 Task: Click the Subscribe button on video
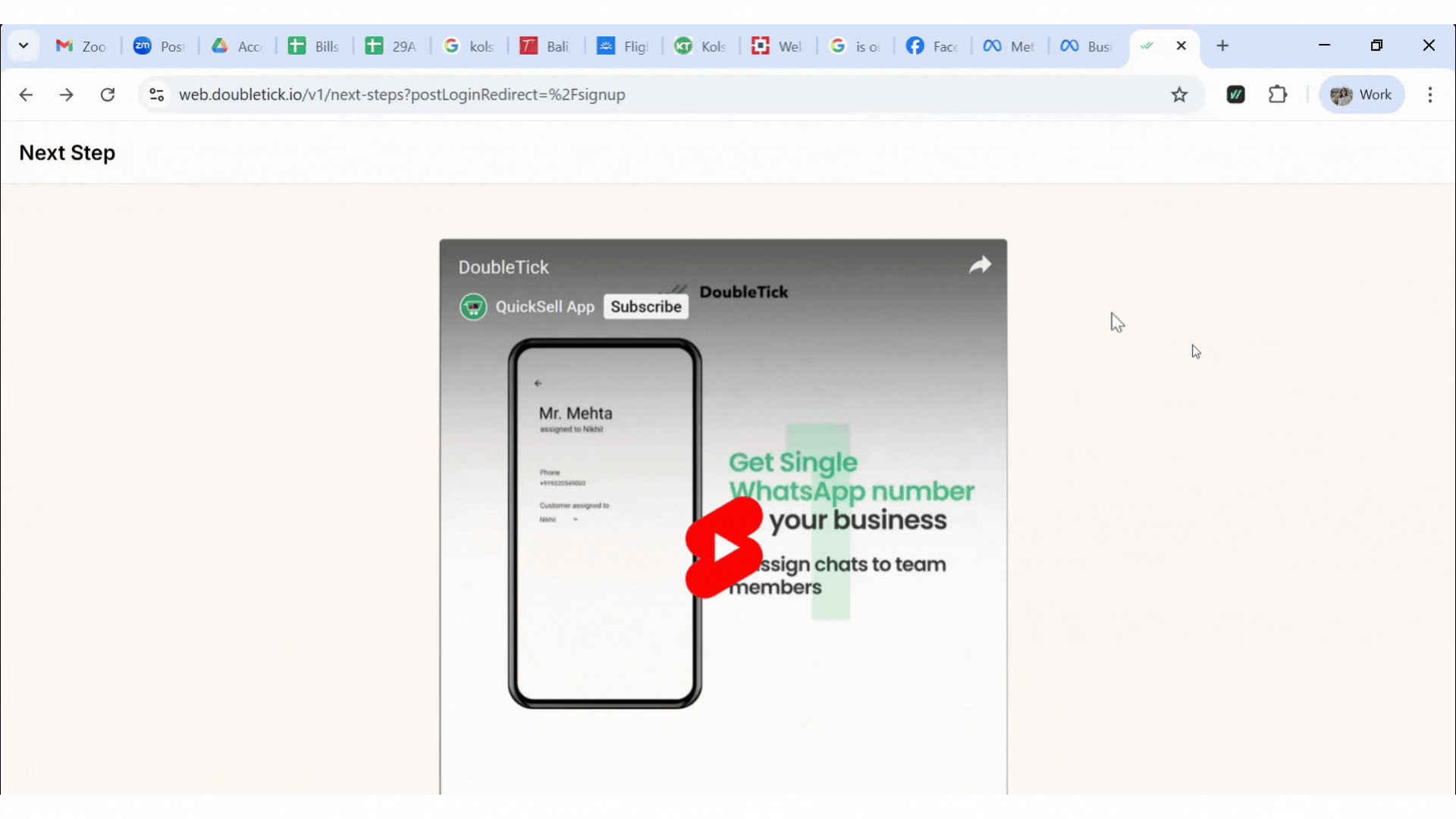point(645,306)
